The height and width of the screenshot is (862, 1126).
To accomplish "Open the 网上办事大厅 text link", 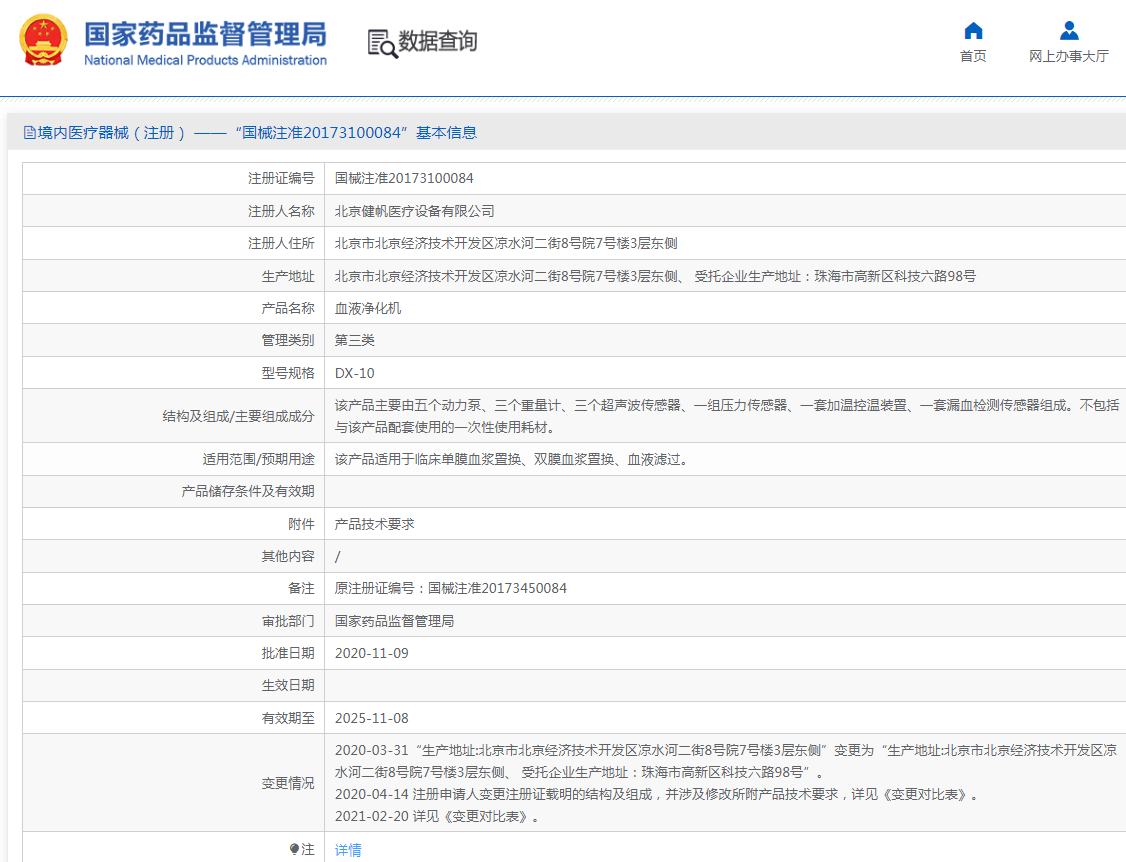I will [1069, 56].
